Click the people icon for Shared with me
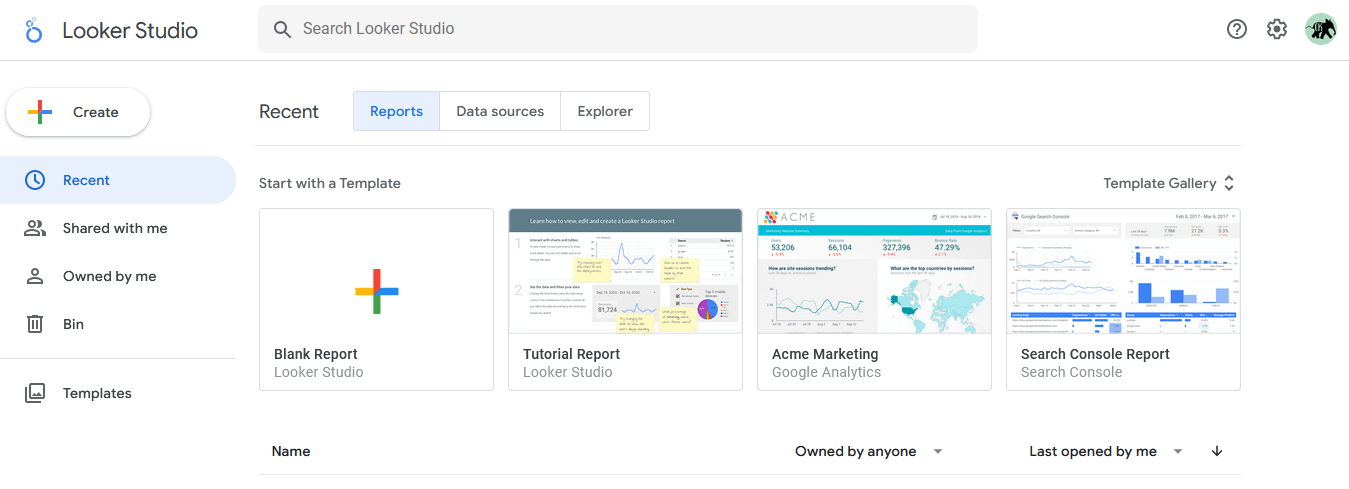Image resolution: width=1349 pixels, height=489 pixels. [35, 228]
